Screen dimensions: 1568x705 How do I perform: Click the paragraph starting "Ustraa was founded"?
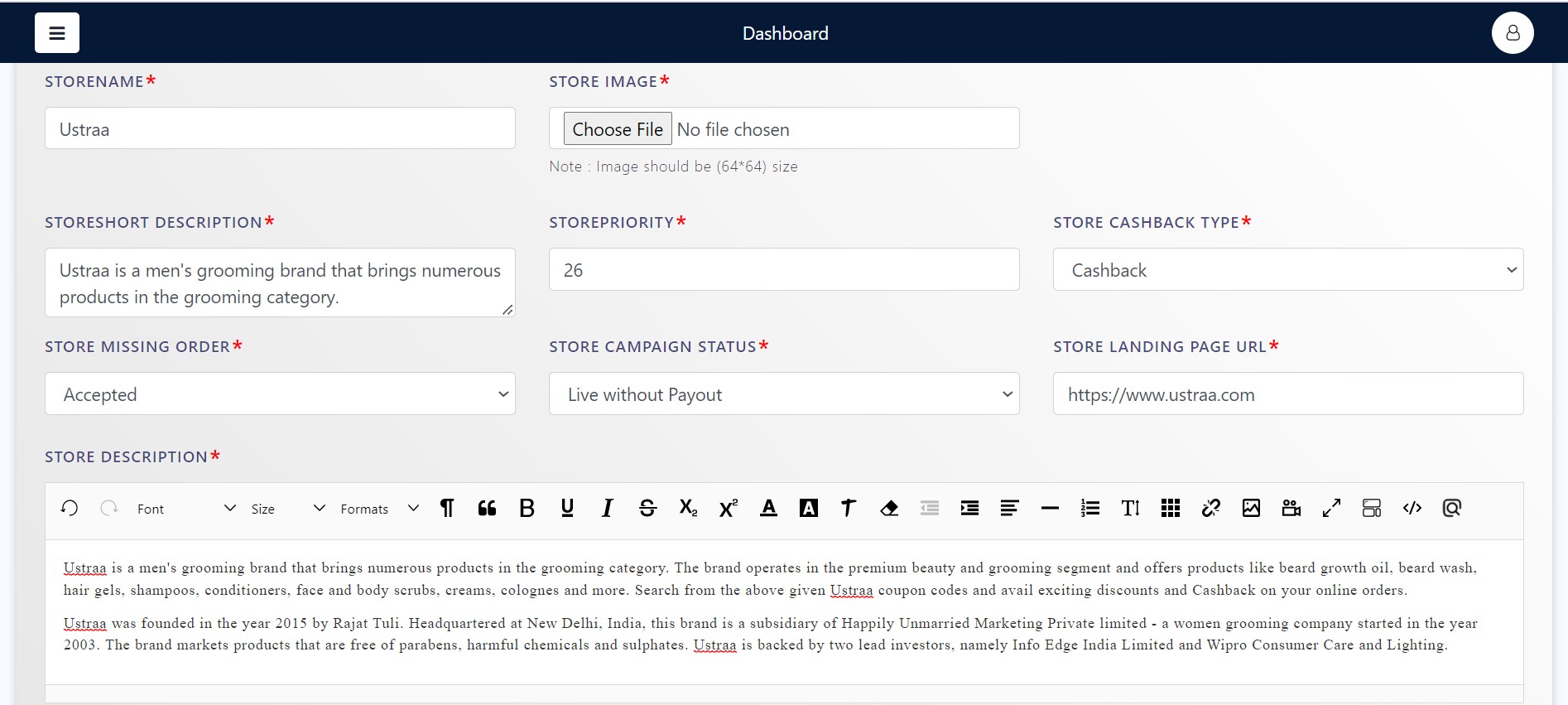point(771,634)
